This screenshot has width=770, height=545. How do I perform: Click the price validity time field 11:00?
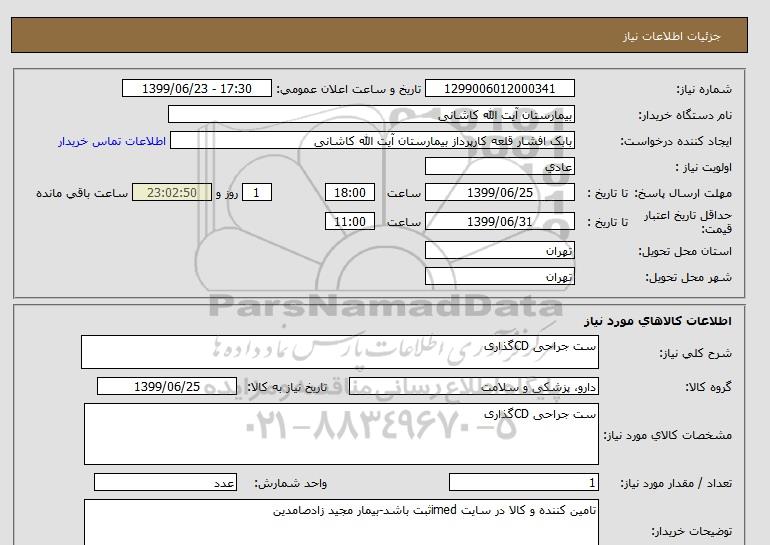[x=350, y=221]
